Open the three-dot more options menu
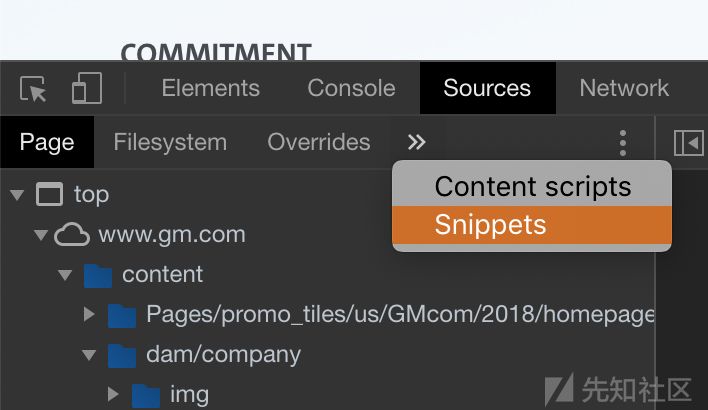 point(623,143)
